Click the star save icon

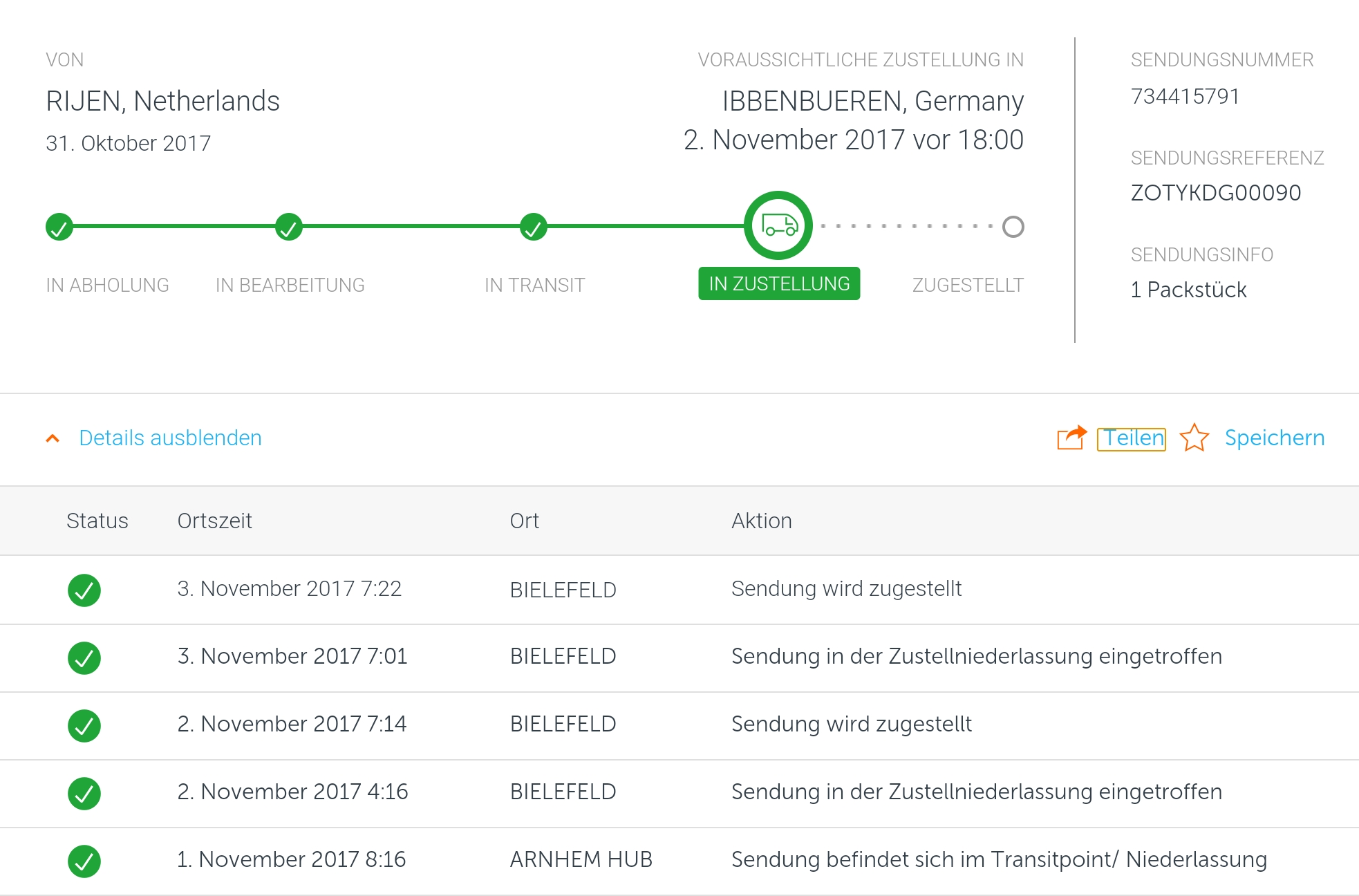[x=1194, y=438]
